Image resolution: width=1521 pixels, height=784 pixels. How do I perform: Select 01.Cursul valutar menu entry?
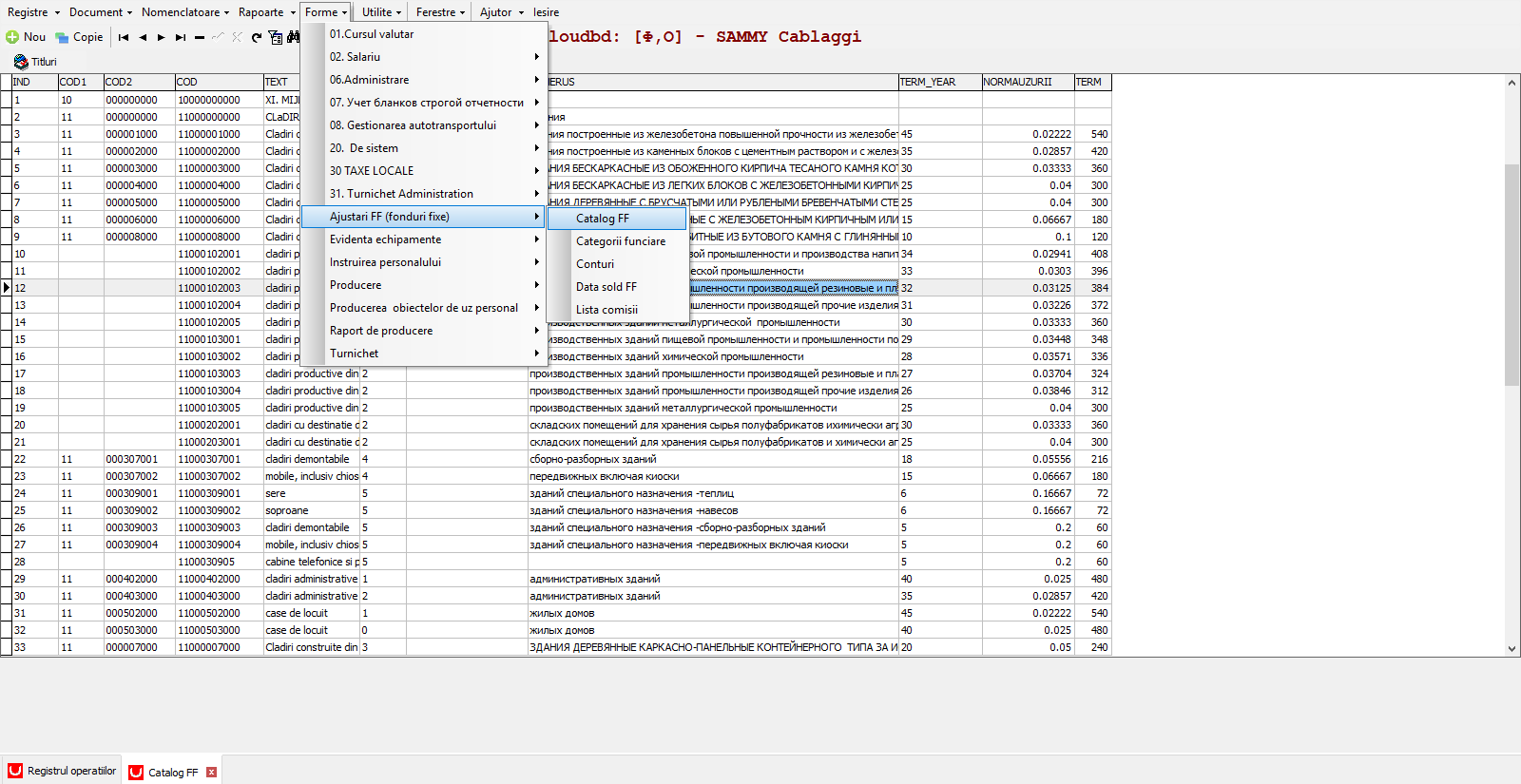pyautogui.click(x=423, y=34)
